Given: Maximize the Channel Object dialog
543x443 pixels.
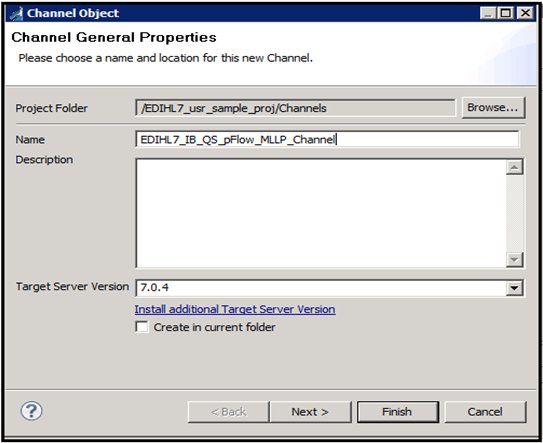Looking at the screenshot, I should click(x=506, y=13).
